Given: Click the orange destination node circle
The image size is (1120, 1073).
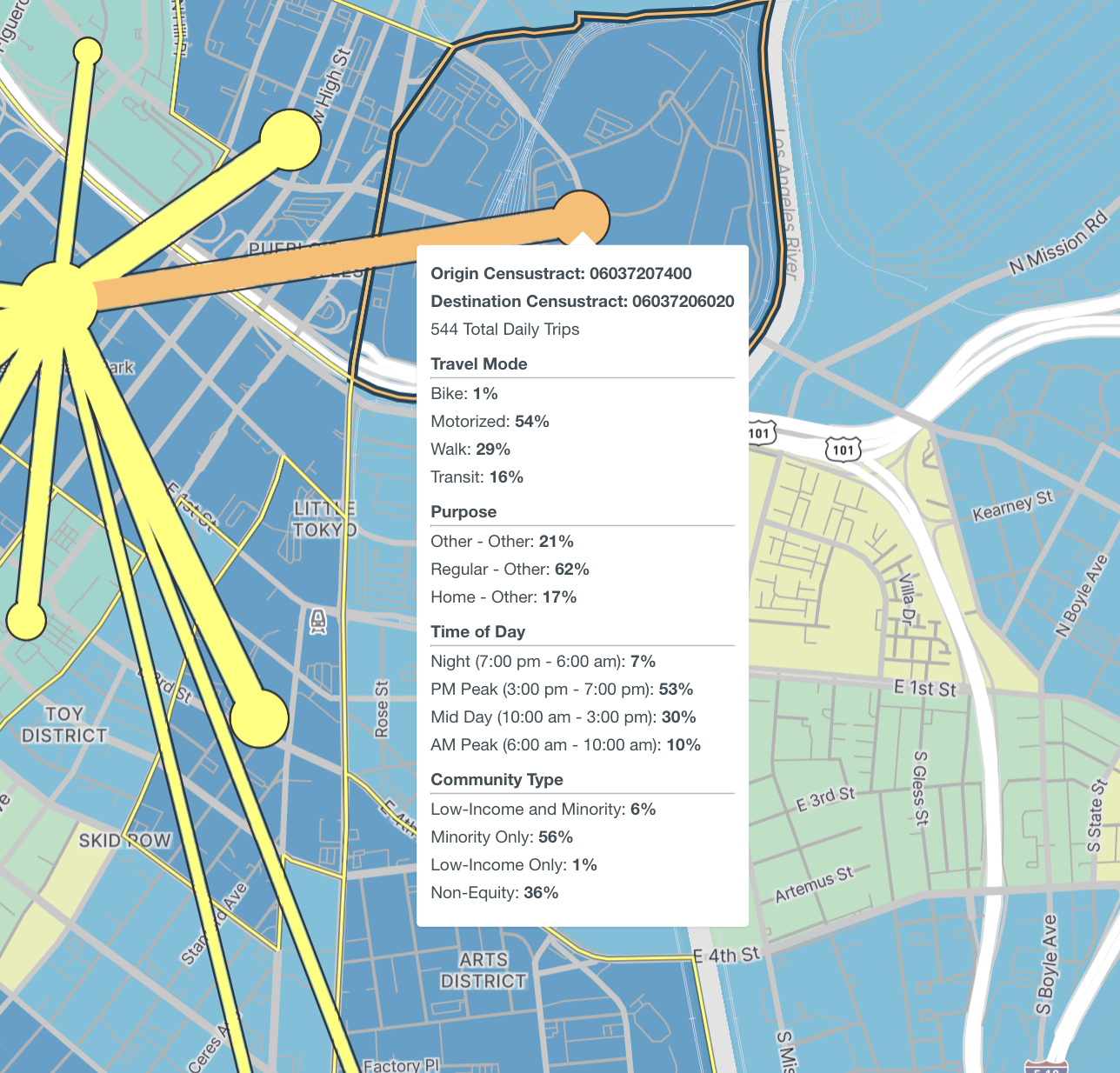Looking at the screenshot, I should point(581,217).
